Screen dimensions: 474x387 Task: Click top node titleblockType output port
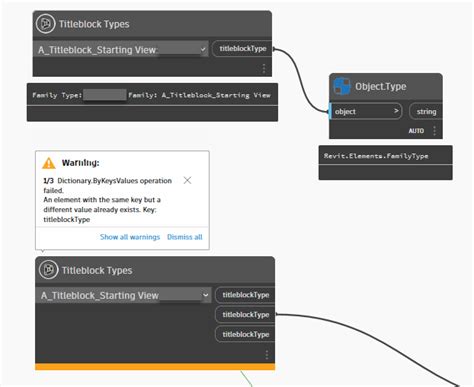pos(243,49)
